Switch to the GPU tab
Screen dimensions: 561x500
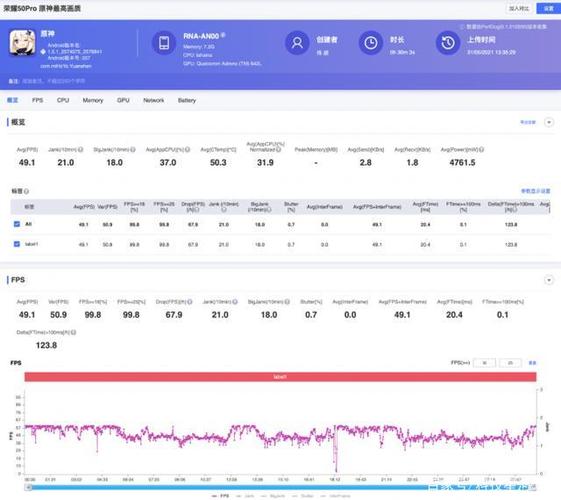pyautogui.click(x=123, y=100)
